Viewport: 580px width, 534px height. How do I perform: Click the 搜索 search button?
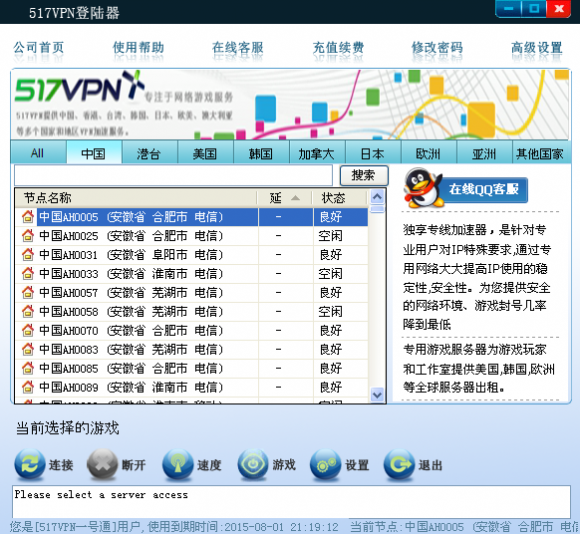tap(364, 175)
